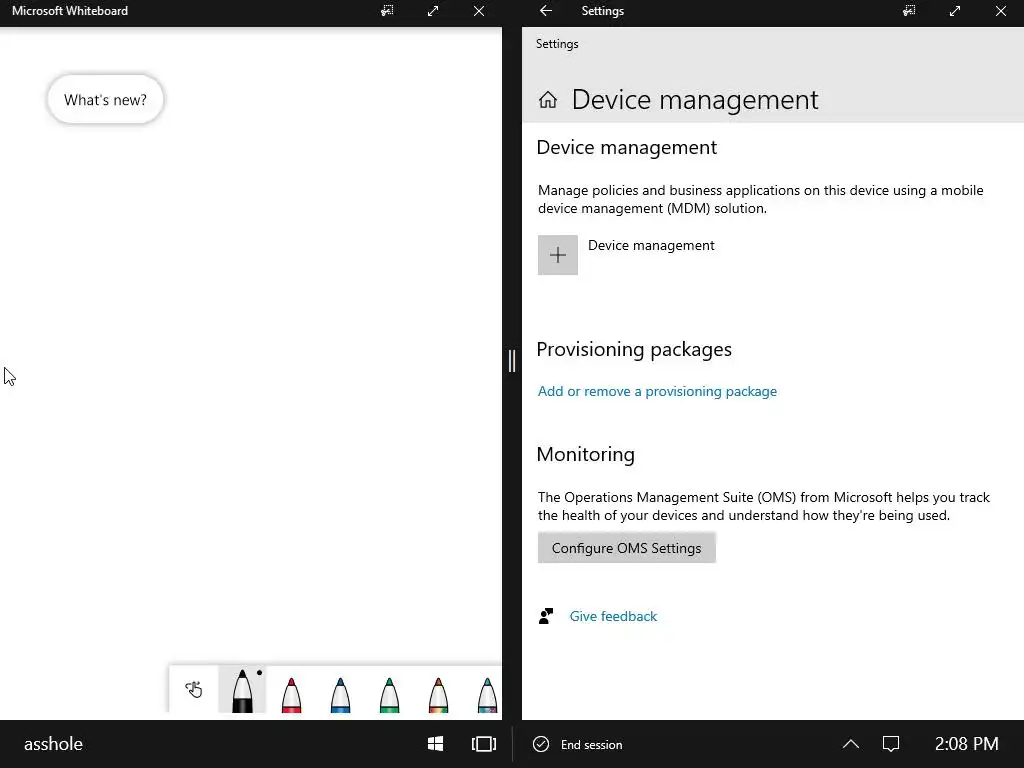Open the Windows Start button

[x=436, y=744]
